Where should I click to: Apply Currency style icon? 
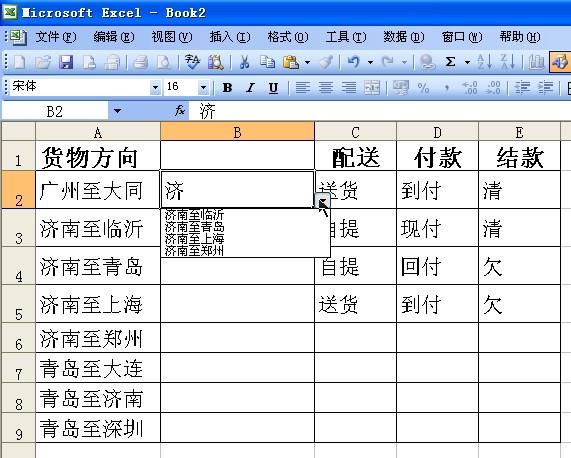[x=400, y=88]
